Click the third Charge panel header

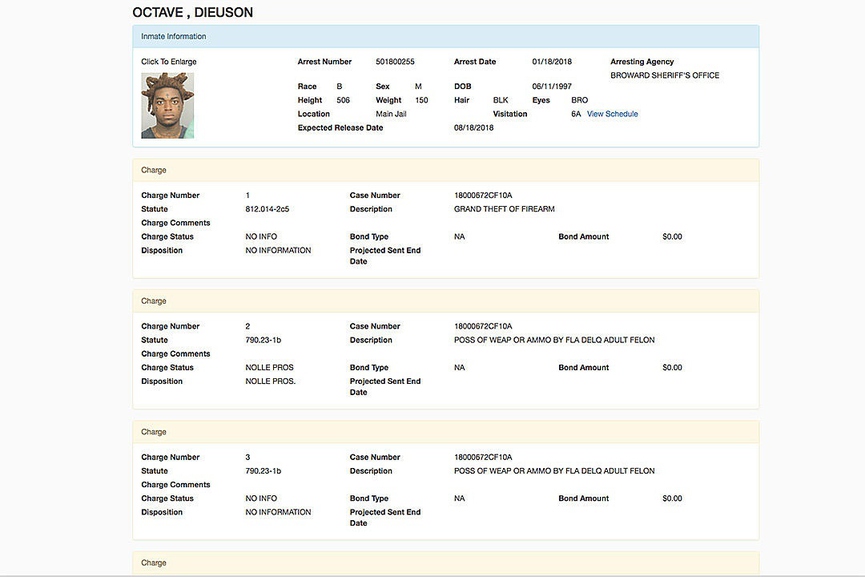point(446,432)
